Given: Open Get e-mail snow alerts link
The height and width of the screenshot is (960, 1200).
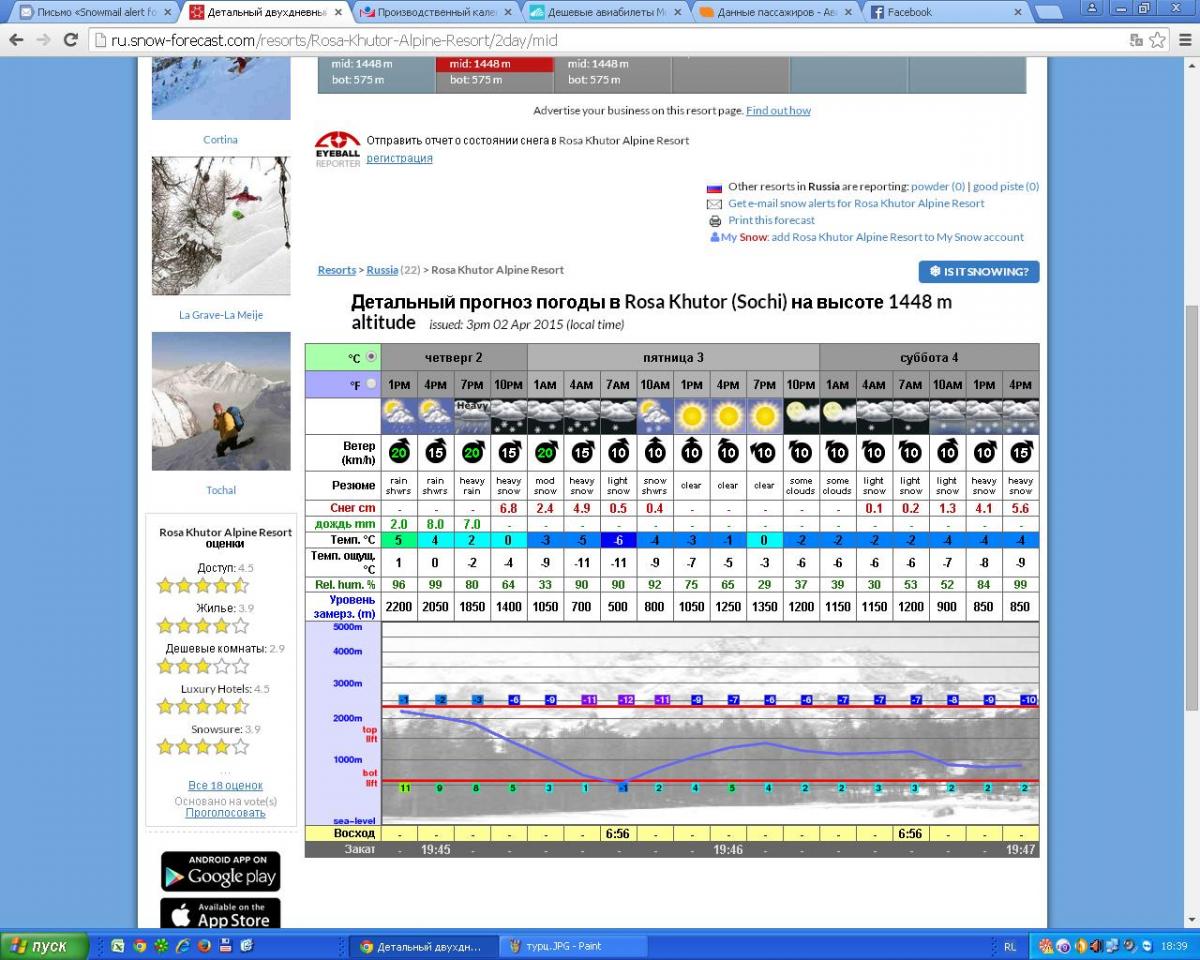Looking at the screenshot, I should click(x=856, y=203).
